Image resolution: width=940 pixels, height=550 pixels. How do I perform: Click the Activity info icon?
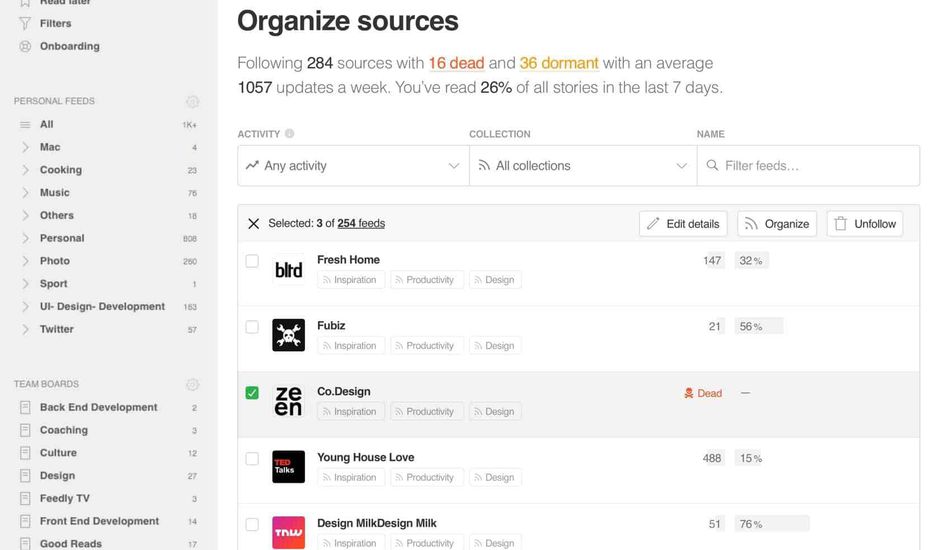click(290, 134)
